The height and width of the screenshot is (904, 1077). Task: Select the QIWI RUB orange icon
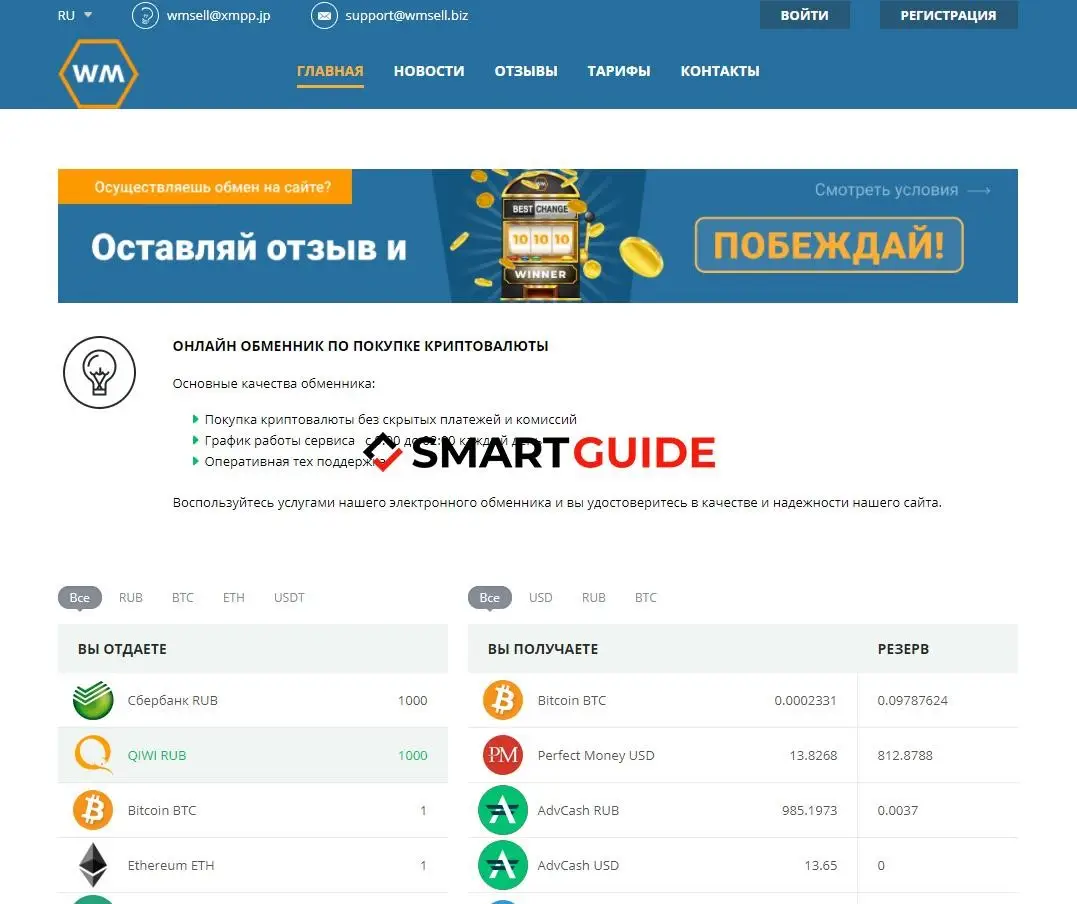(x=93, y=755)
